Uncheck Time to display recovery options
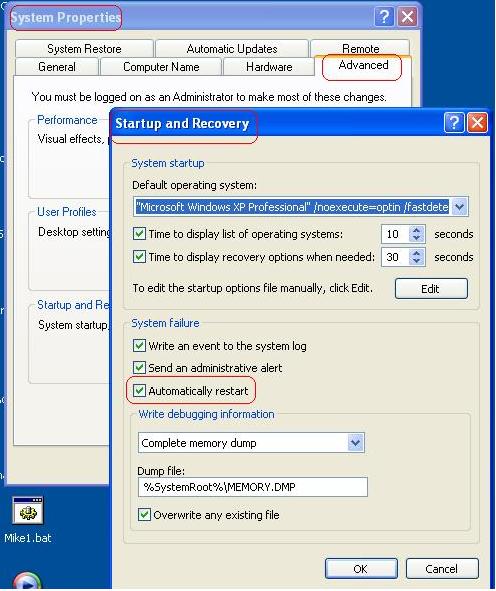Screen dimensions: 496x591 point(139,257)
